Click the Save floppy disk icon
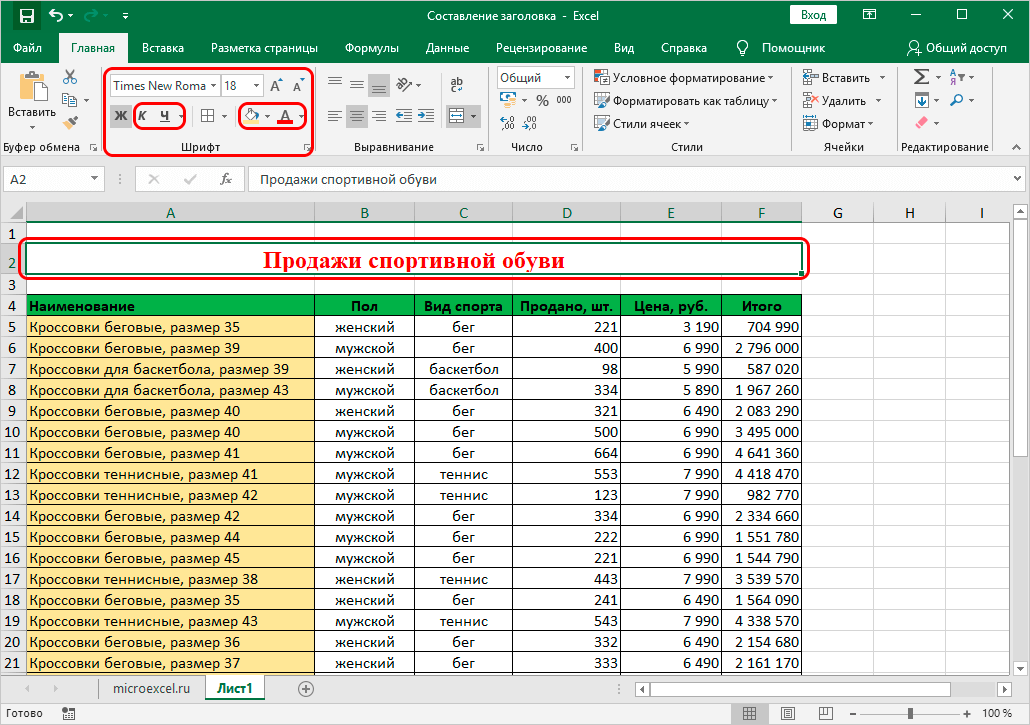 tap(26, 16)
